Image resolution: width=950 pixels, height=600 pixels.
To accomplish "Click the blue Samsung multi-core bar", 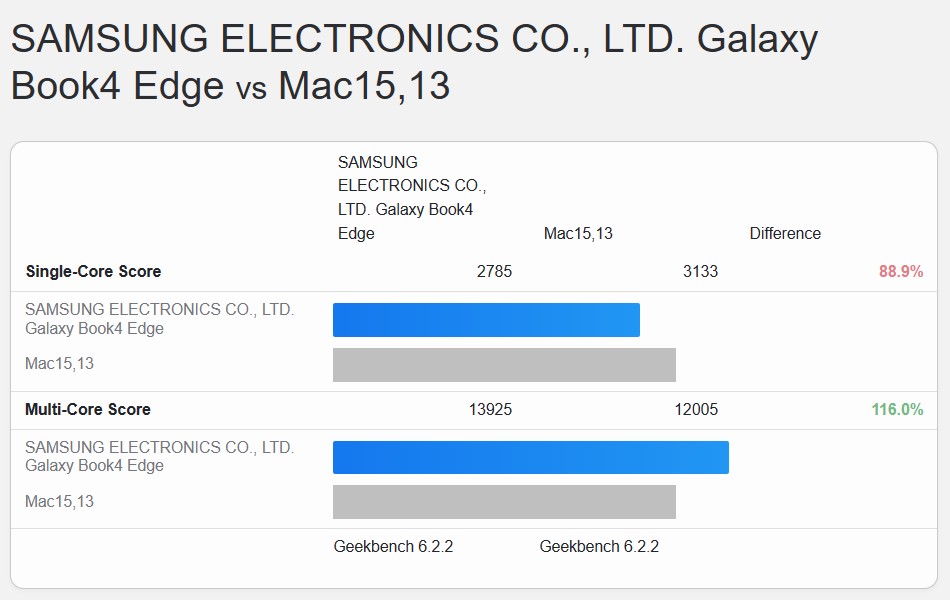I will (x=530, y=457).
